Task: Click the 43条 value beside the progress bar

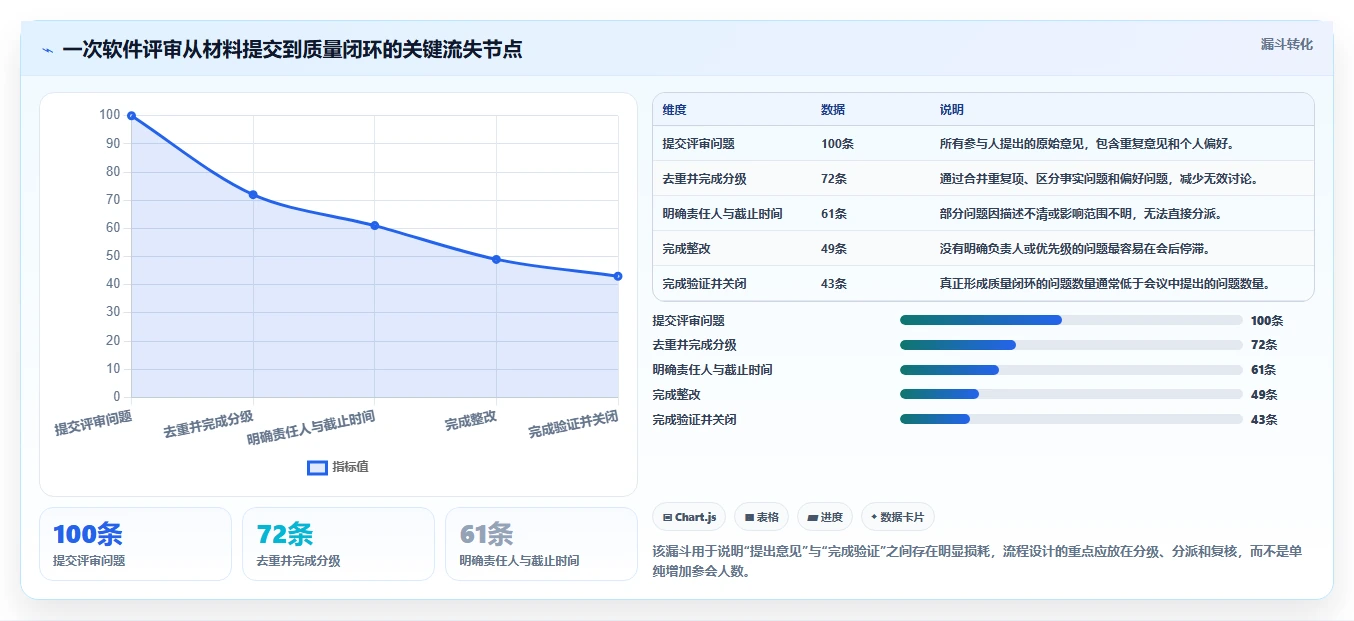Action: click(x=1264, y=420)
